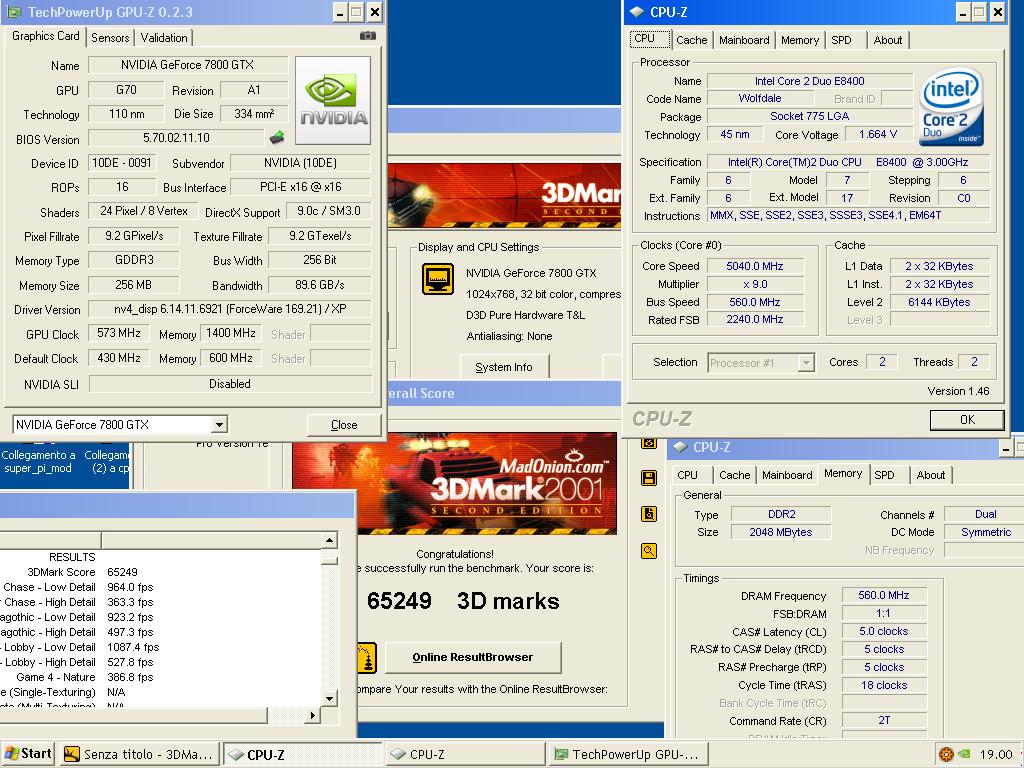Screen dimensions: 1024x768
Task: Click the NVIDIA tray icon near the clock
Action: [x=963, y=754]
